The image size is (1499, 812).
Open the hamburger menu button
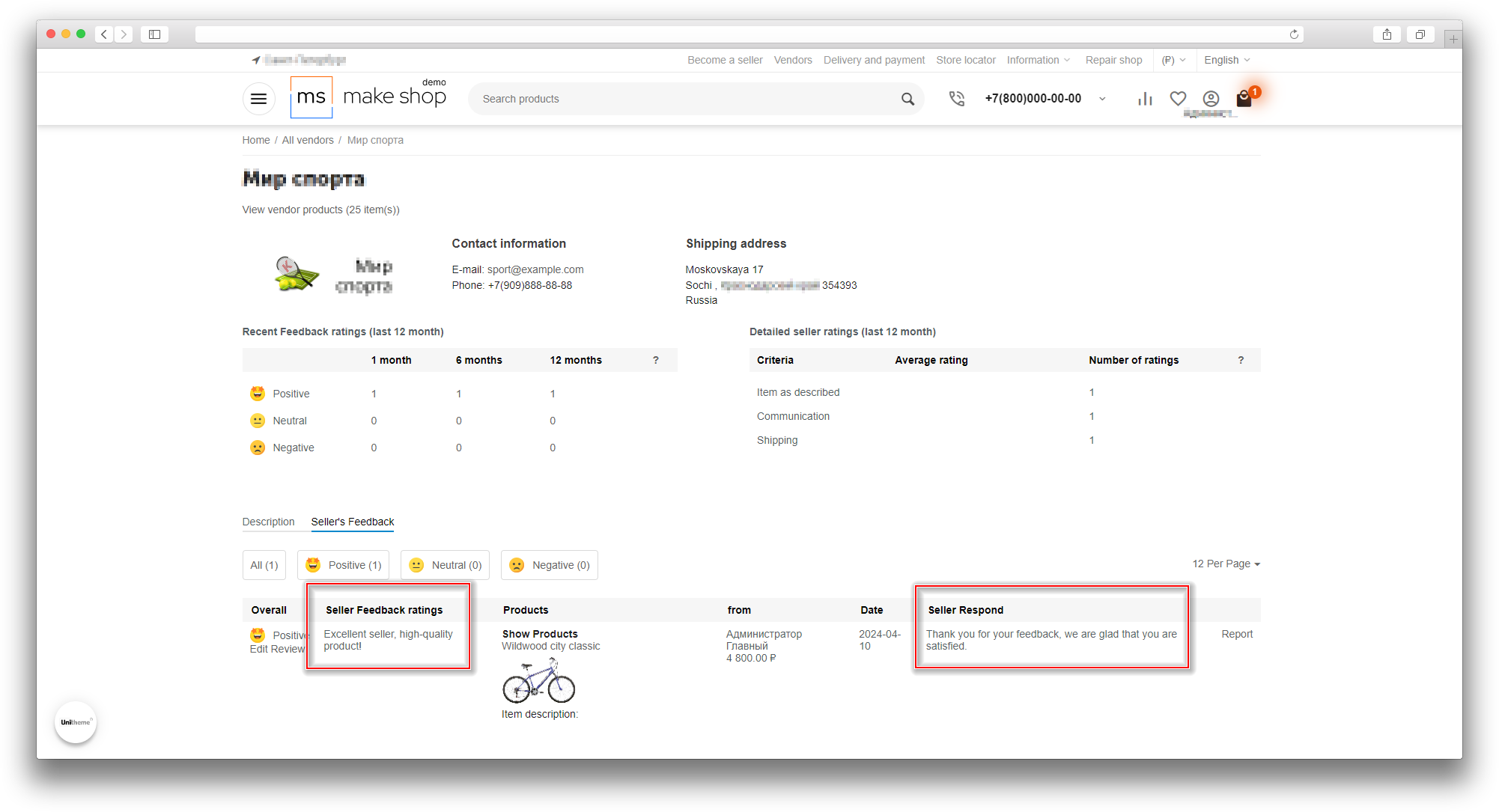(x=258, y=99)
